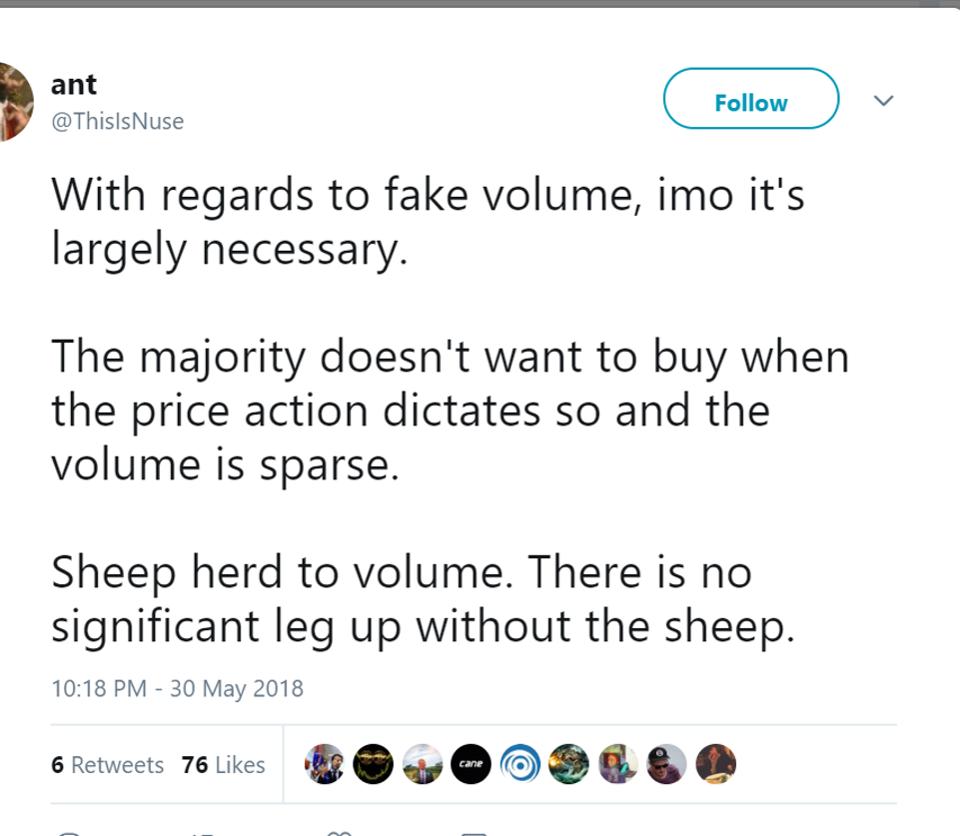Open the avatar with cap and sunglasses
Image resolution: width=960 pixels, height=836 pixels.
coord(667,764)
